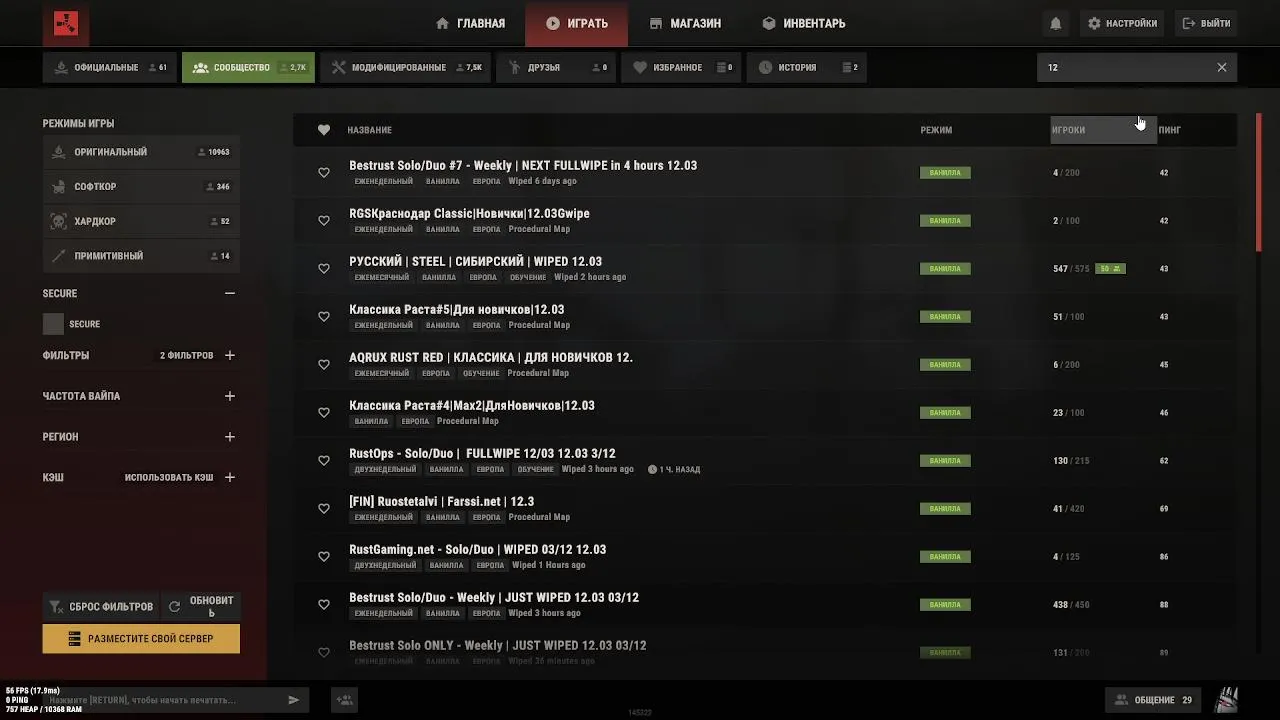The width and height of the screenshot is (1280, 720).
Task: Switch to ИСТОРИЯ servers tab
Action: [x=807, y=67]
